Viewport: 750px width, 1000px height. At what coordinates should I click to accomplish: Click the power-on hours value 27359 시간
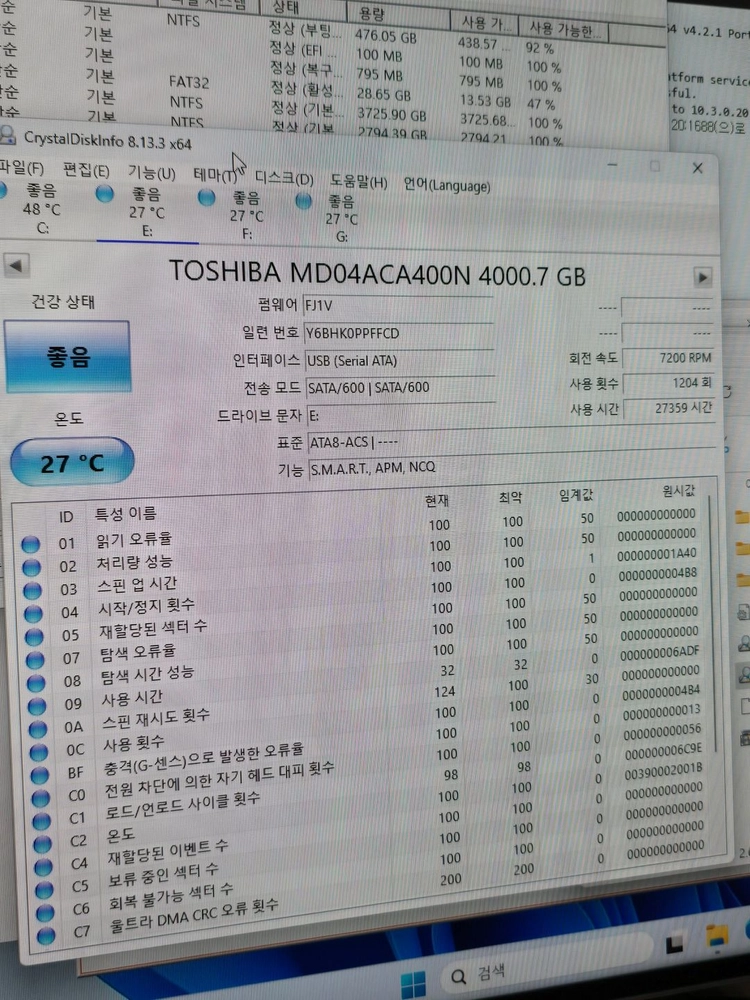click(x=670, y=408)
